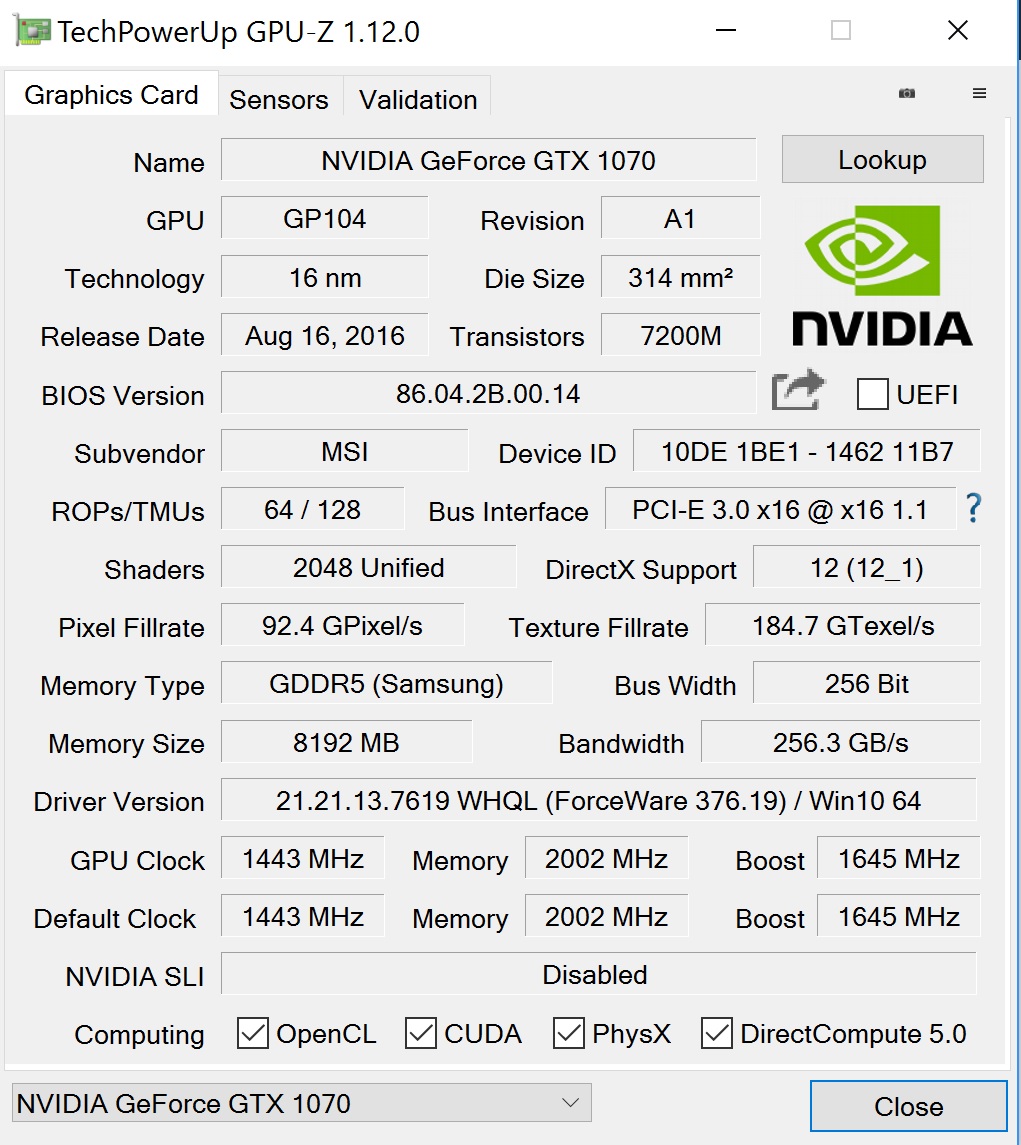Click the Name field NVIDIA GeForce GTX 1070
This screenshot has height=1145, width=1021.
coord(489,160)
